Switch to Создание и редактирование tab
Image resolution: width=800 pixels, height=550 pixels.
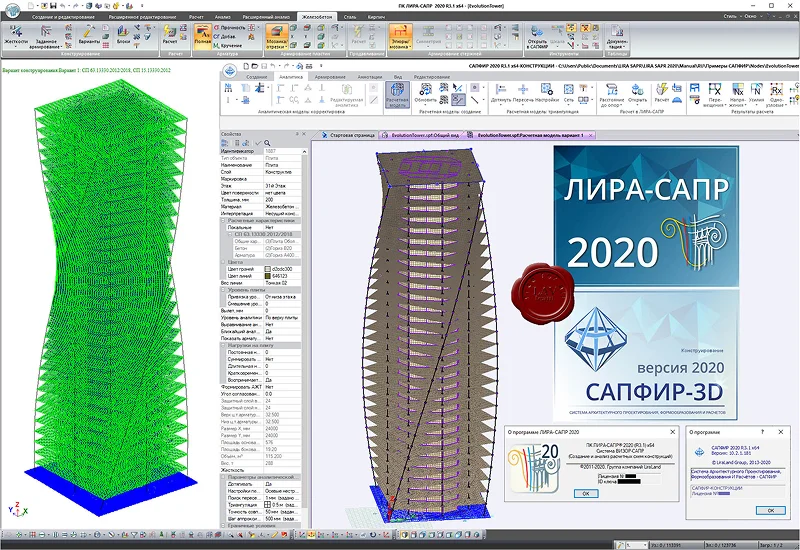[x=62, y=17]
